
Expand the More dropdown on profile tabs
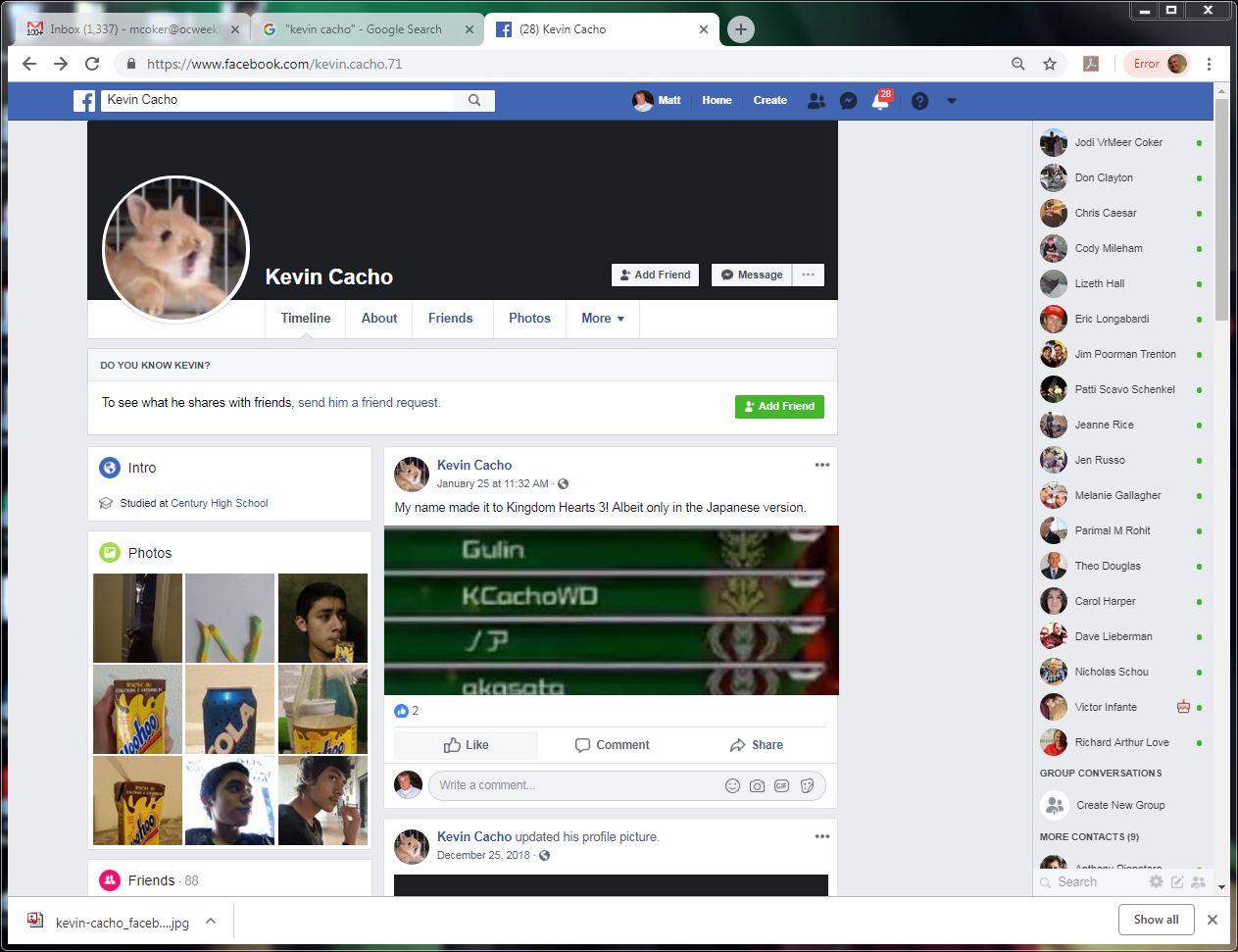pyautogui.click(x=602, y=319)
